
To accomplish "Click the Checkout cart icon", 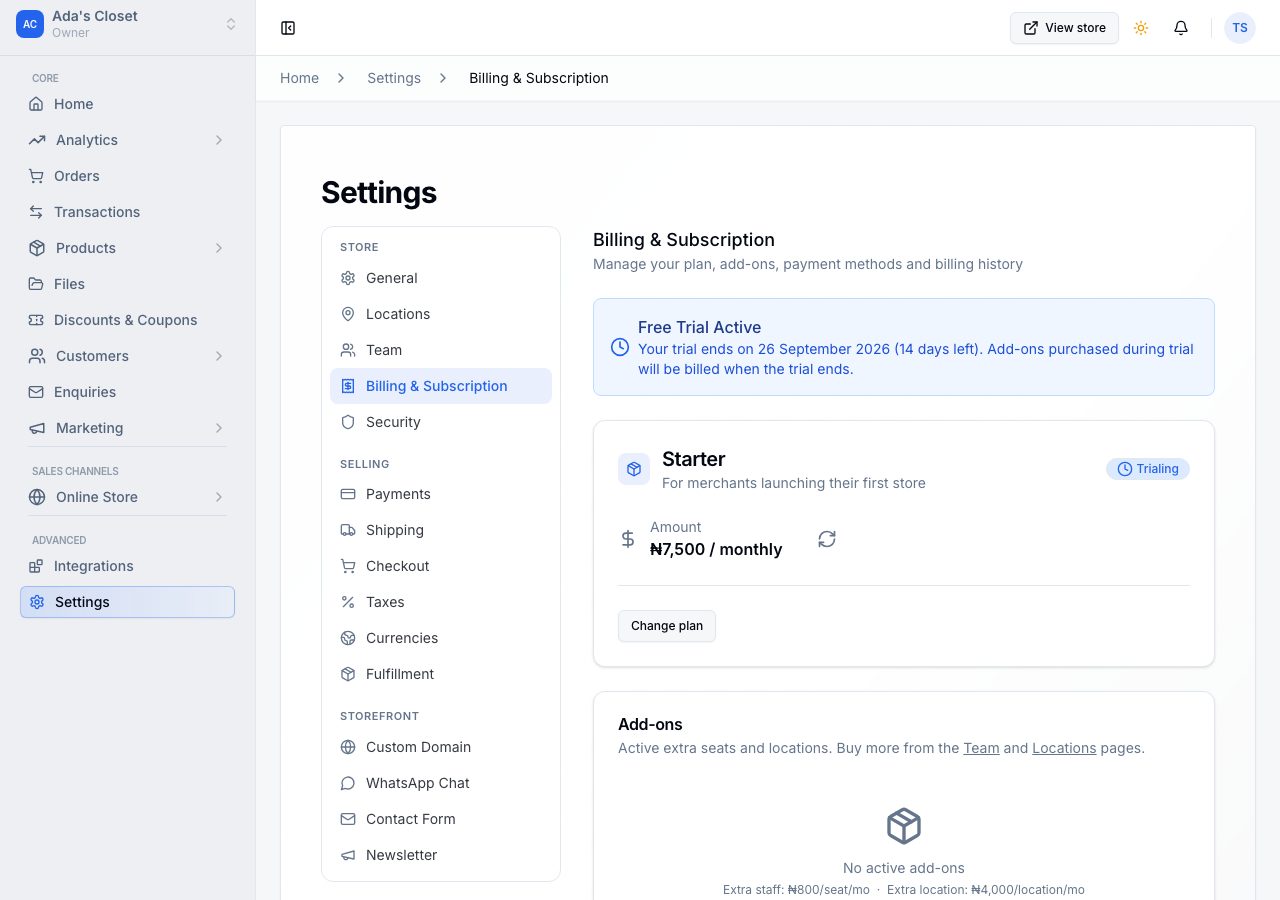I will point(348,566).
